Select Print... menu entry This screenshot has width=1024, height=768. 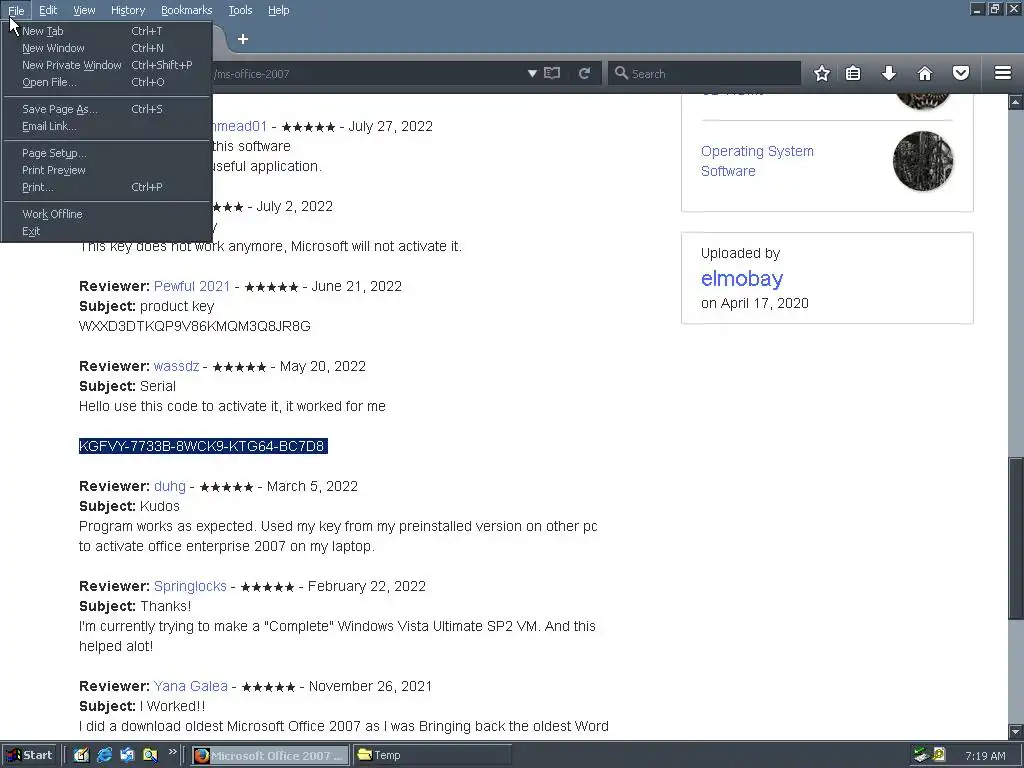tap(107, 187)
